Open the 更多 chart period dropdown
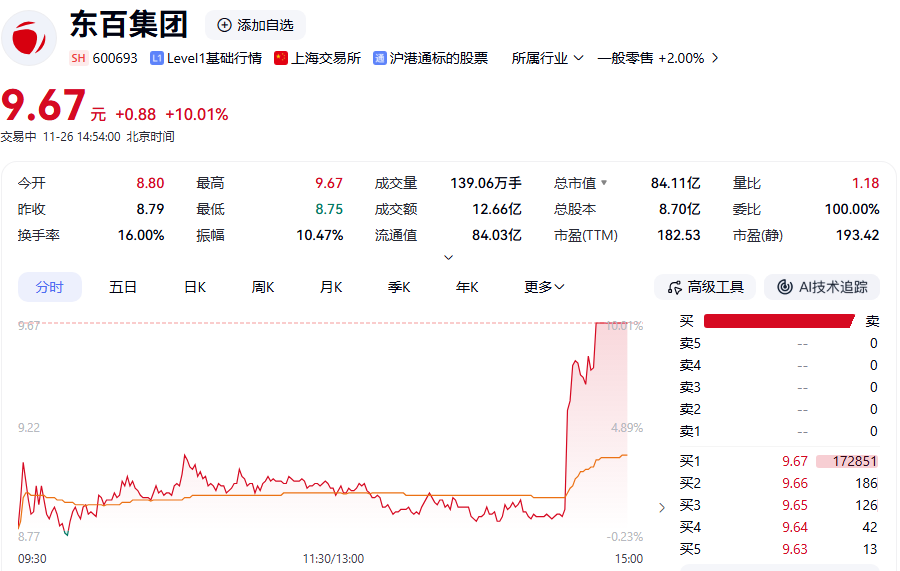 click(x=544, y=288)
